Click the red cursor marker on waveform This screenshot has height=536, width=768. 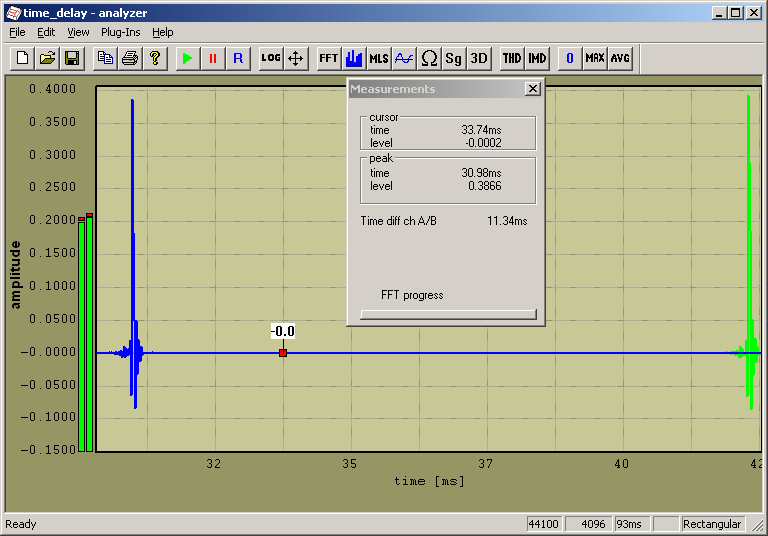point(283,353)
